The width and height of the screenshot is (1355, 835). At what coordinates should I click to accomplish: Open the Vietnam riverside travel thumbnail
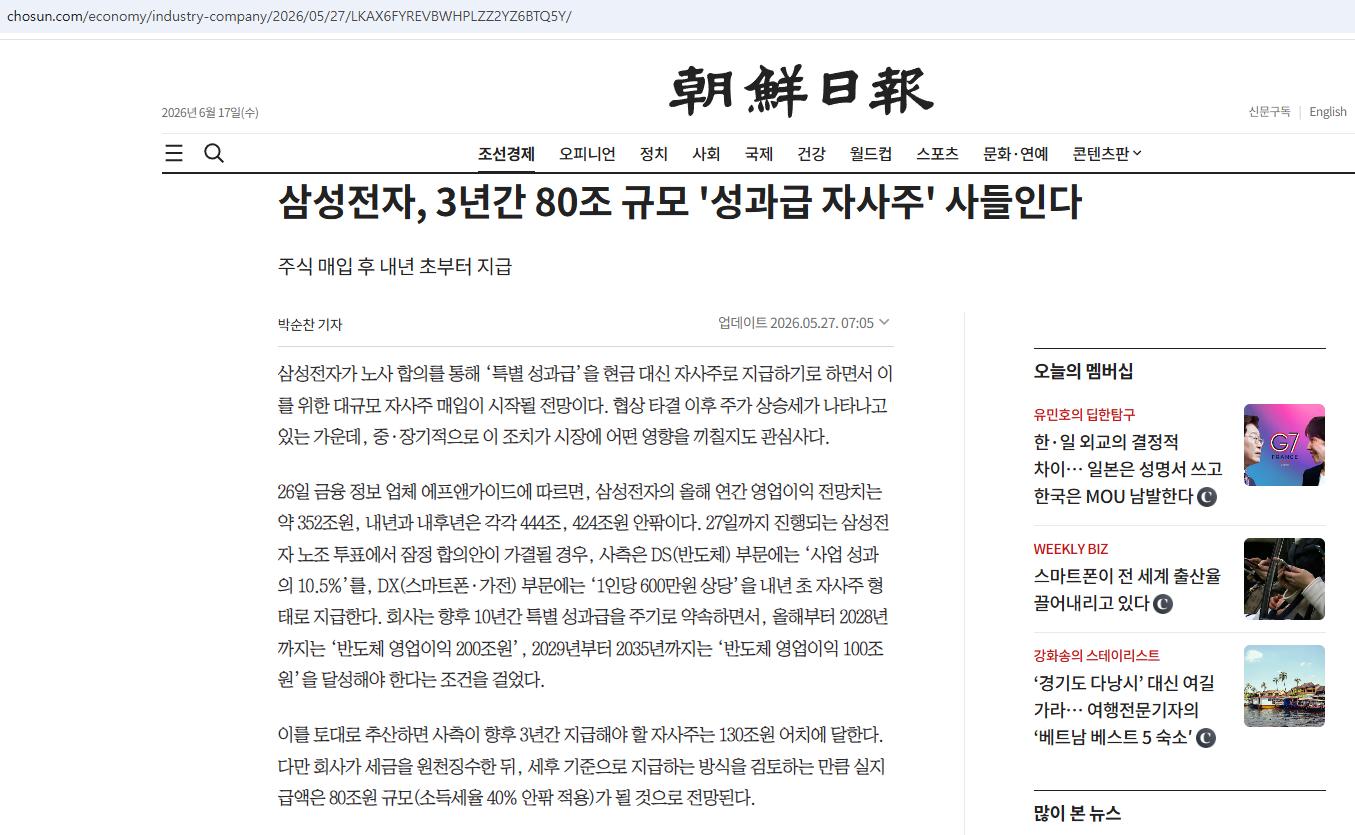(x=1284, y=686)
